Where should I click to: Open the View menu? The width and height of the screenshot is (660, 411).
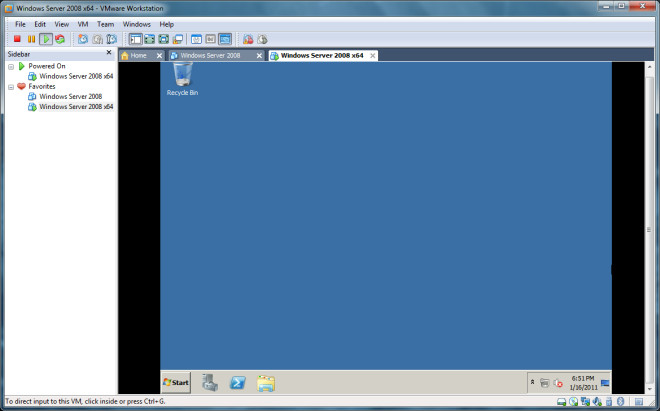[x=61, y=24]
